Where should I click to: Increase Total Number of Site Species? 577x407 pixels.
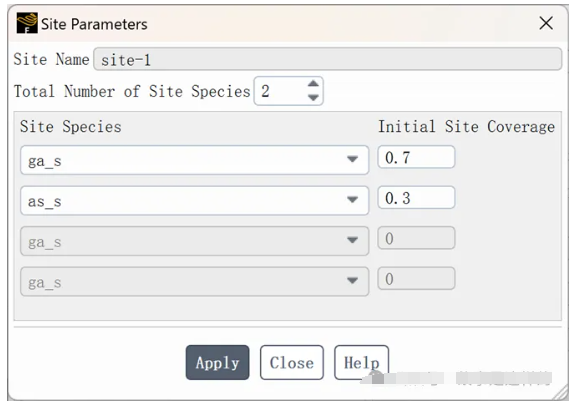tap(313, 84)
